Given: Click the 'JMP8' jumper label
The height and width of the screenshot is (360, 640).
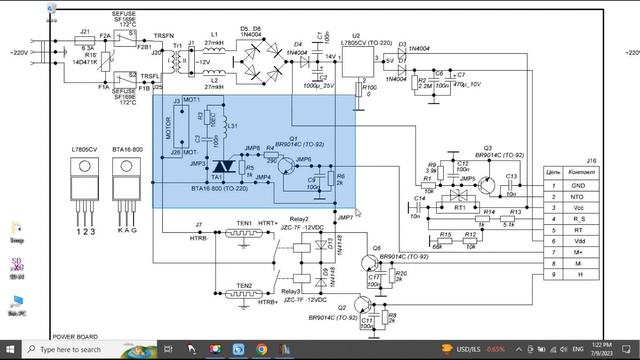Looking at the screenshot, I should pyautogui.click(x=252, y=148).
